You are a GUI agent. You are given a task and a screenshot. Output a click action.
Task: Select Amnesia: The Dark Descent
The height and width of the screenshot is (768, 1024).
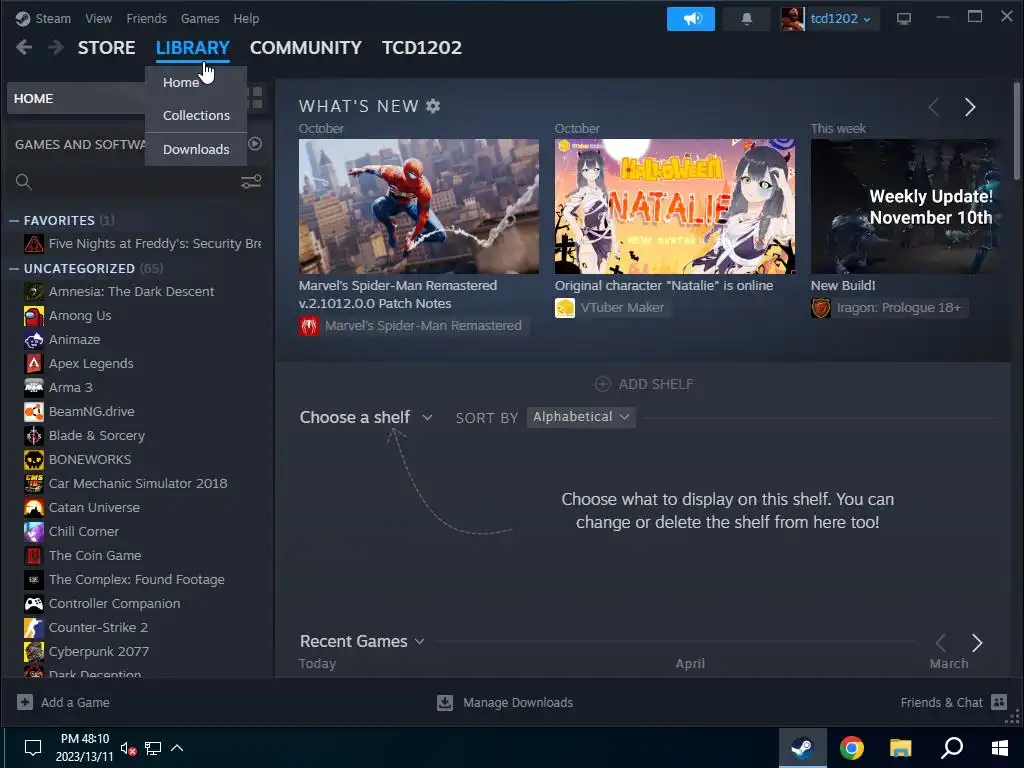coord(119,292)
